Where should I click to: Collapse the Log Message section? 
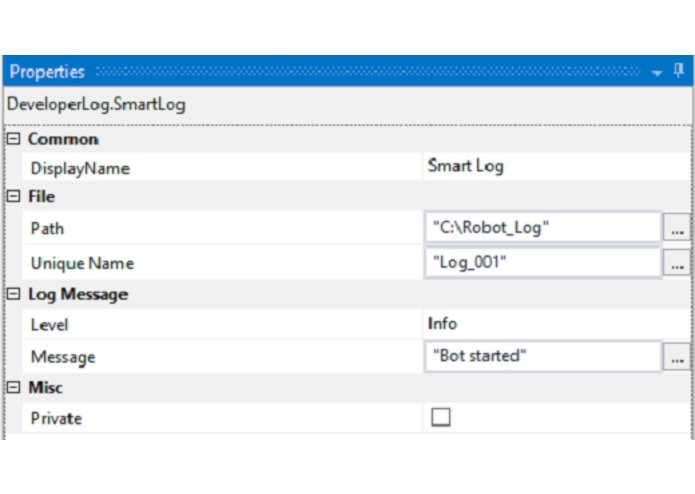[13, 294]
